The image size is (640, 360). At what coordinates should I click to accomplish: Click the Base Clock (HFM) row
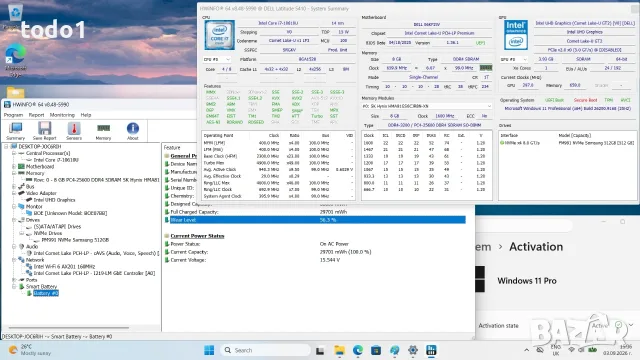tap(278, 156)
